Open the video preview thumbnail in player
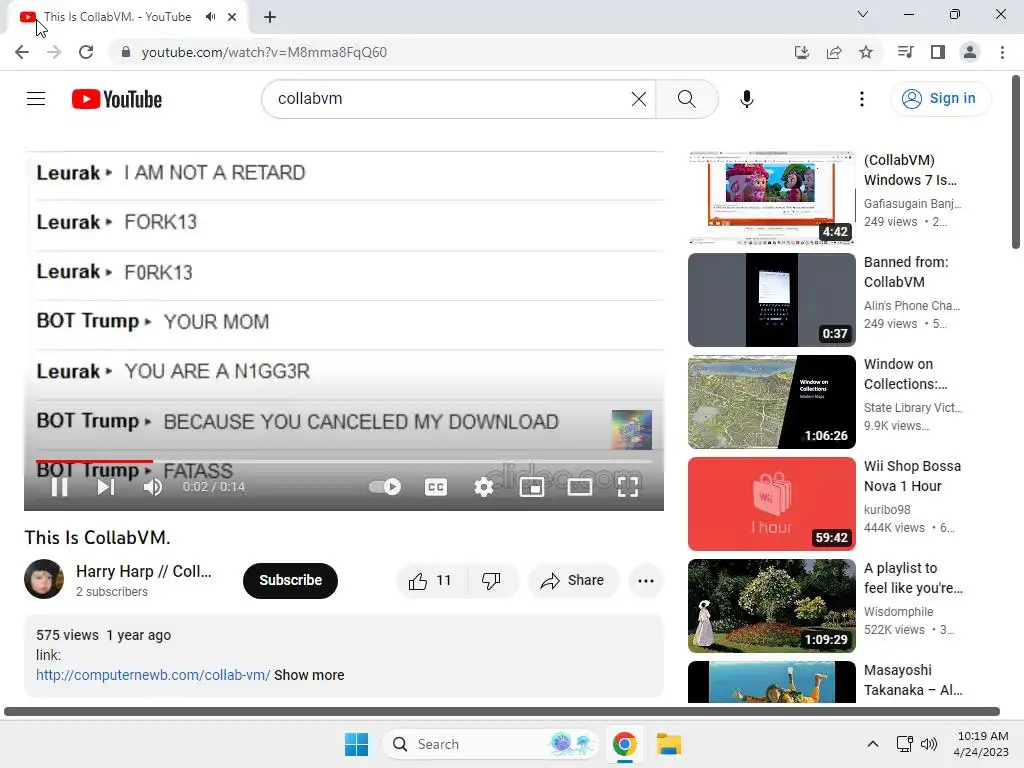The height and width of the screenshot is (768, 1024). 632,430
